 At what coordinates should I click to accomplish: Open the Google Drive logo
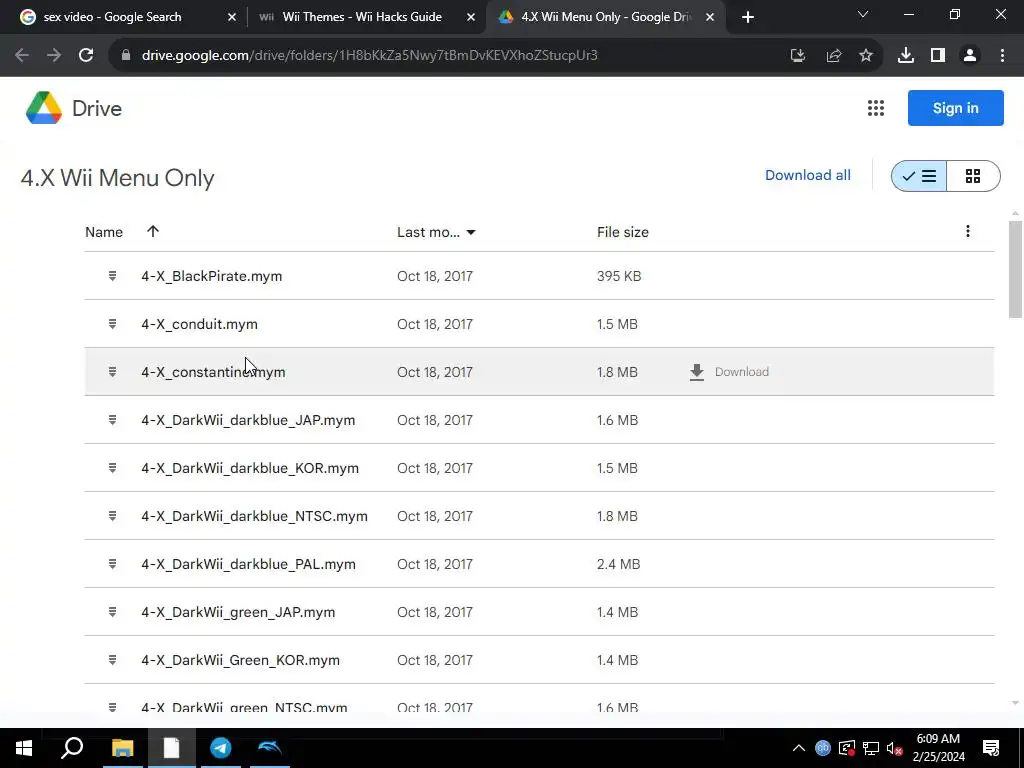pyautogui.click(x=44, y=108)
